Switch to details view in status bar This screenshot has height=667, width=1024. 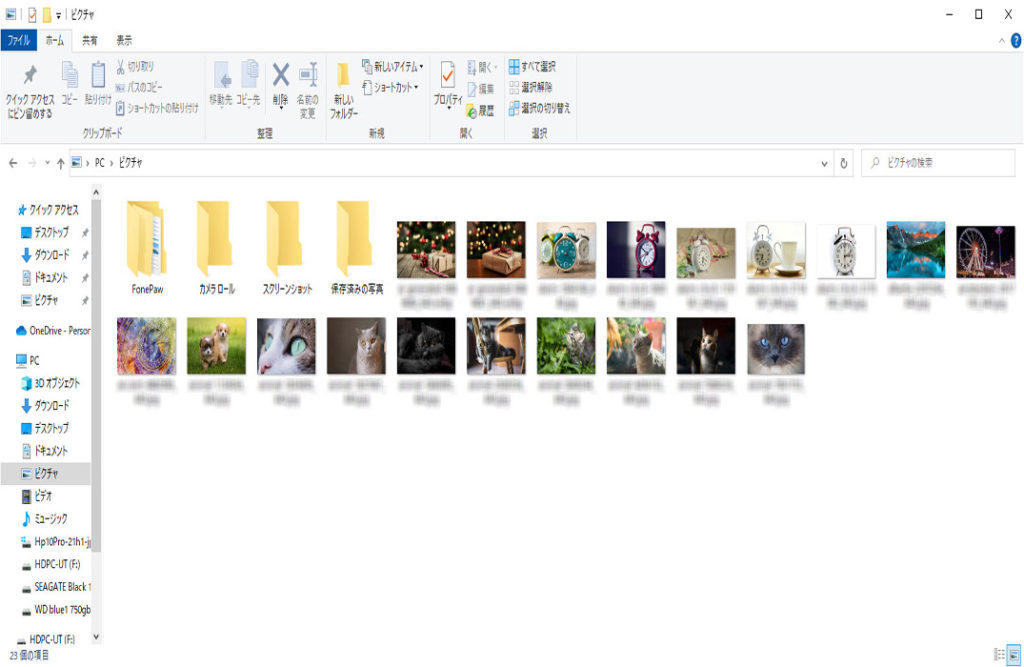[x=998, y=654]
